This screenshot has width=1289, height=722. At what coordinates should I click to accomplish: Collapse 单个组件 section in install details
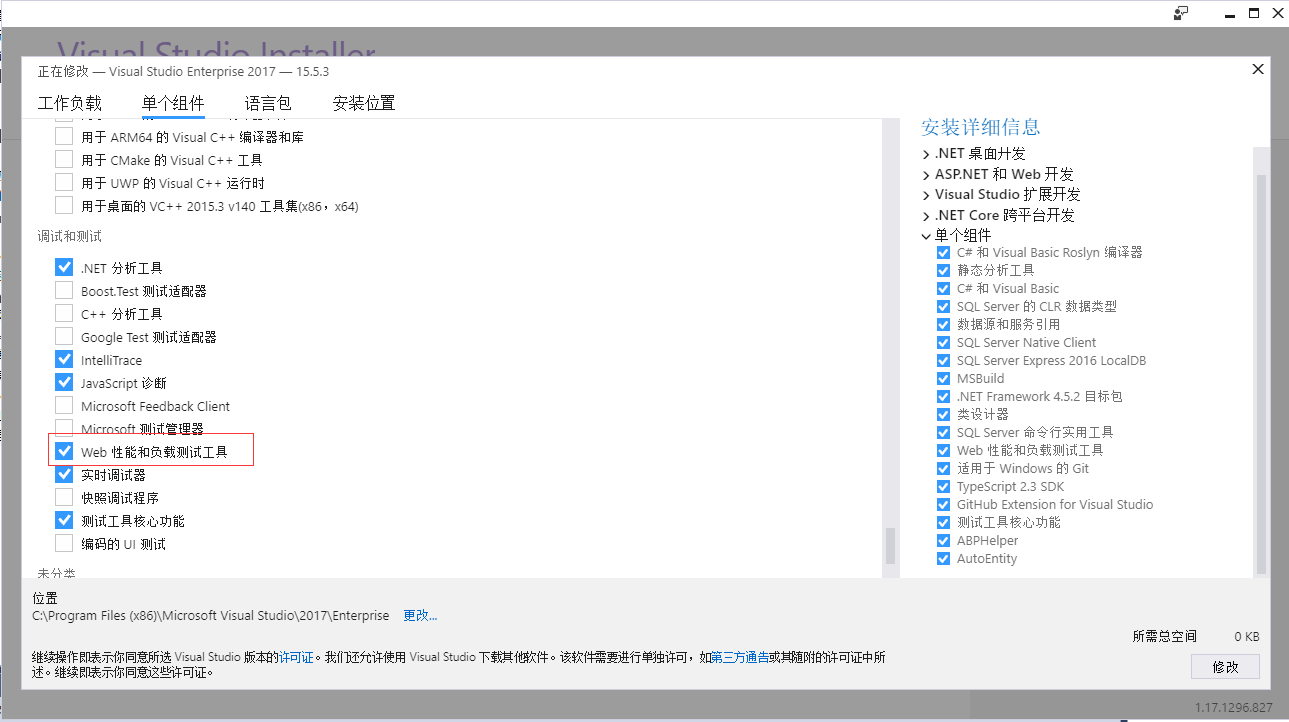click(x=926, y=236)
